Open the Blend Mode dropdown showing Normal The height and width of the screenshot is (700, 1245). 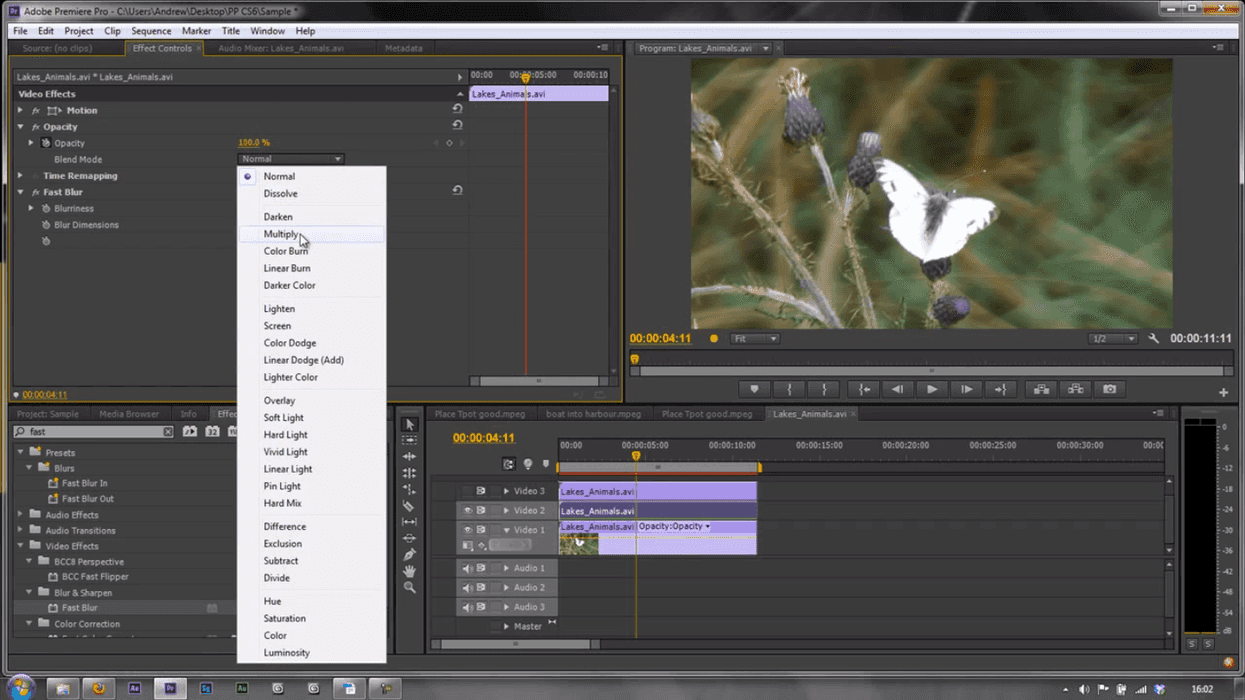[291, 159]
